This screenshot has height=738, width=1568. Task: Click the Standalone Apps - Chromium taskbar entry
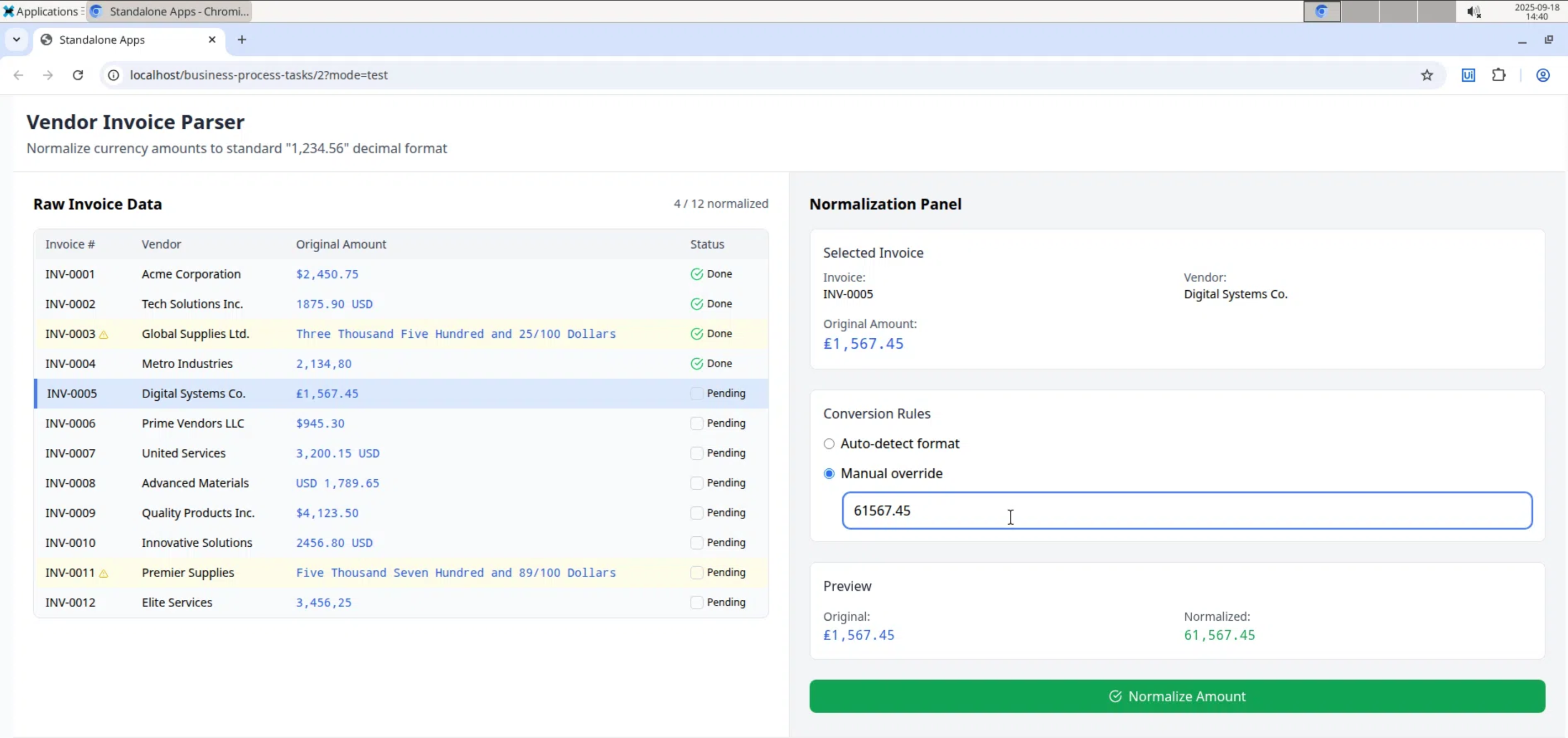pos(169,11)
